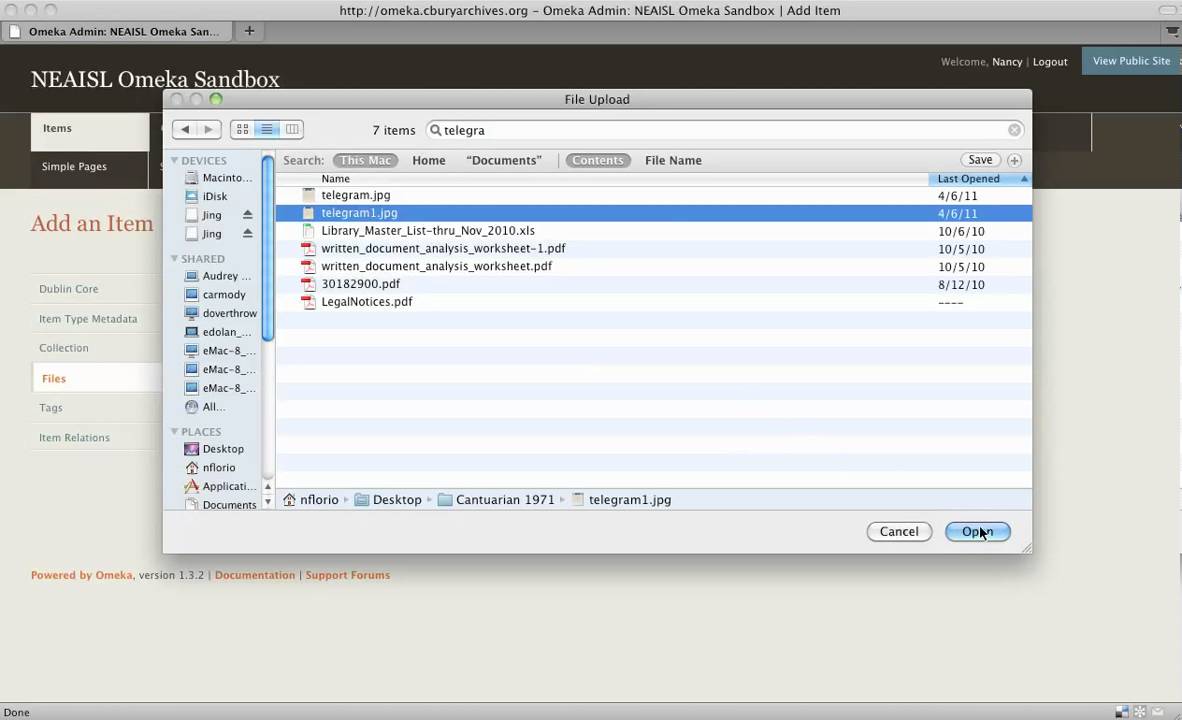Image resolution: width=1182 pixels, height=720 pixels.
Task: Switch to list view in File Upload
Action: pos(267,130)
